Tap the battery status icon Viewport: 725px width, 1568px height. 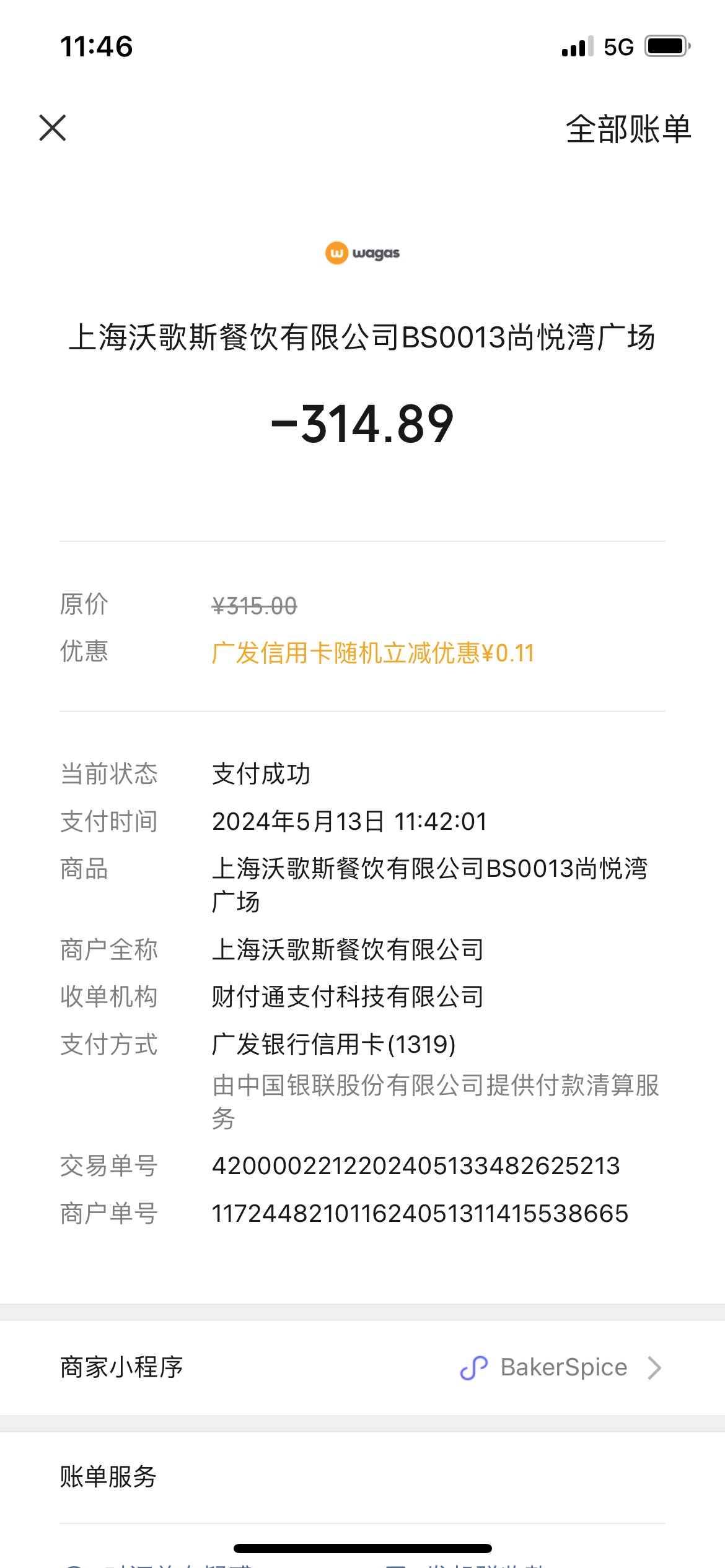click(668, 46)
